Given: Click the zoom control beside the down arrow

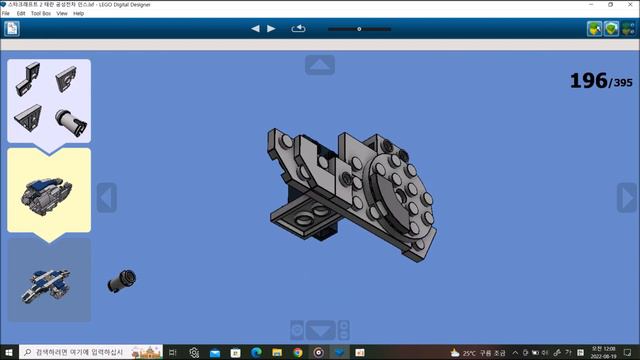Looking at the screenshot, I should point(344,330).
